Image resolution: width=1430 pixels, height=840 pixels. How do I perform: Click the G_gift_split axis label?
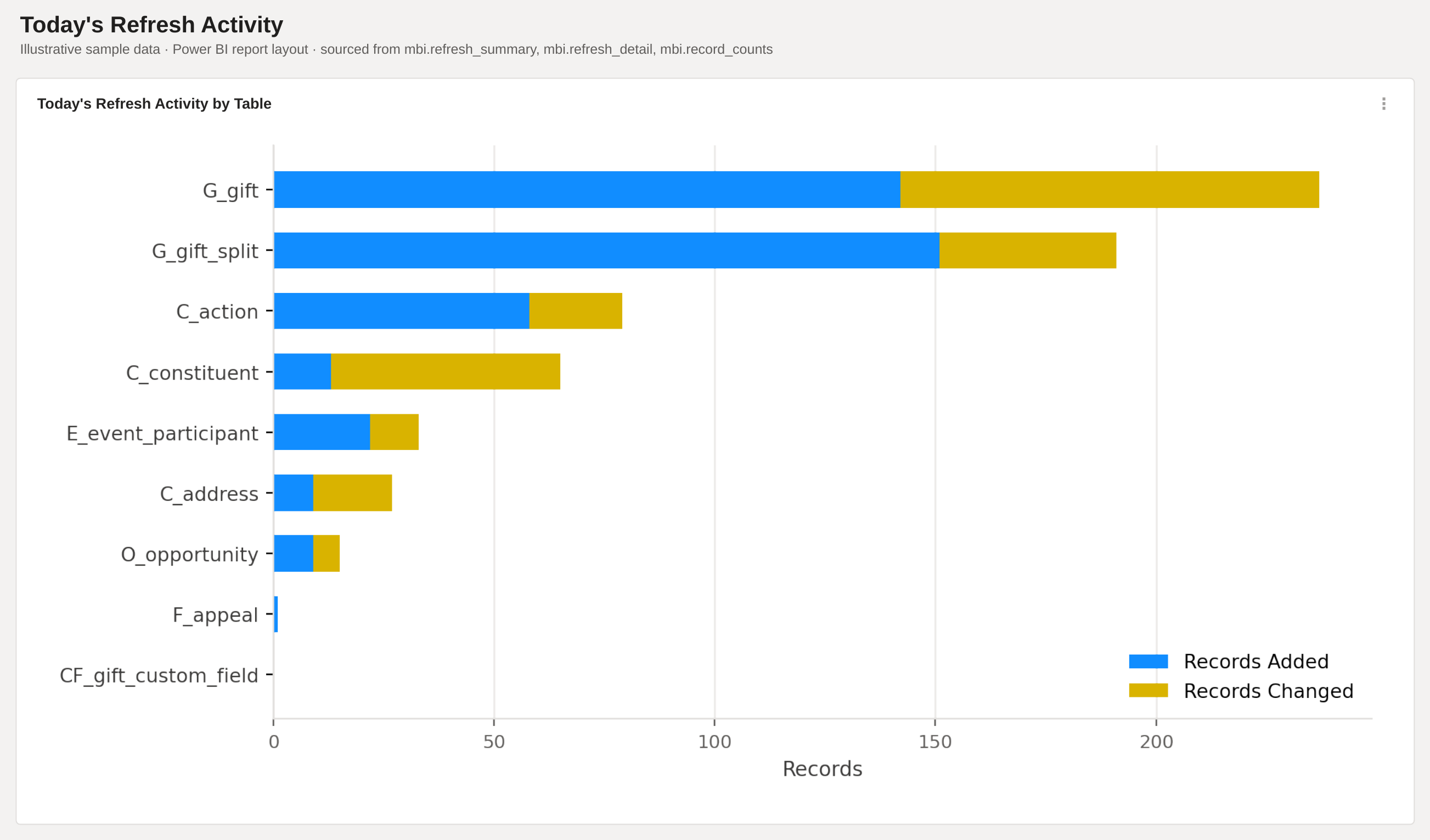click(x=205, y=251)
